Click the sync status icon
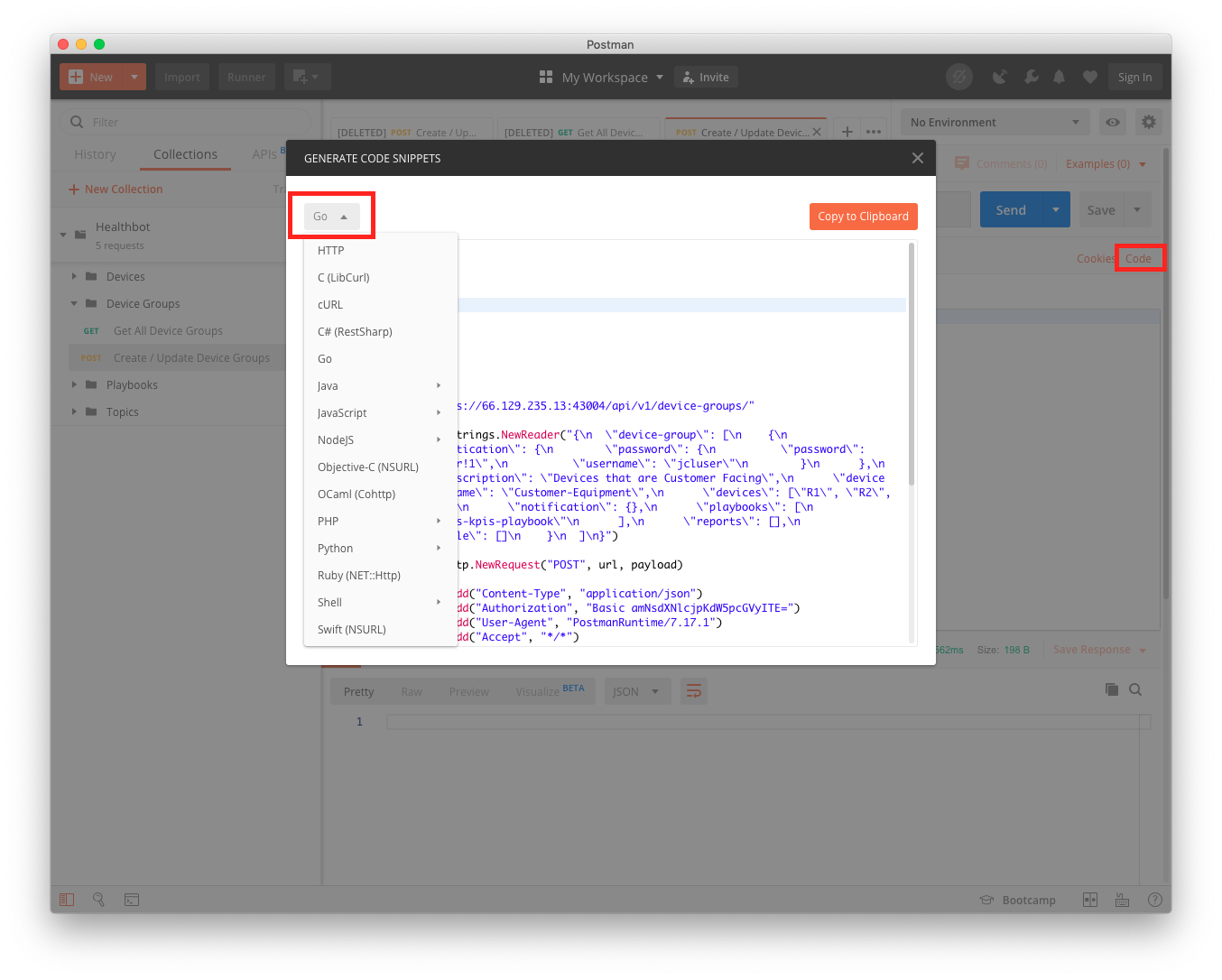The width and height of the screenshot is (1222, 980). 958,77
